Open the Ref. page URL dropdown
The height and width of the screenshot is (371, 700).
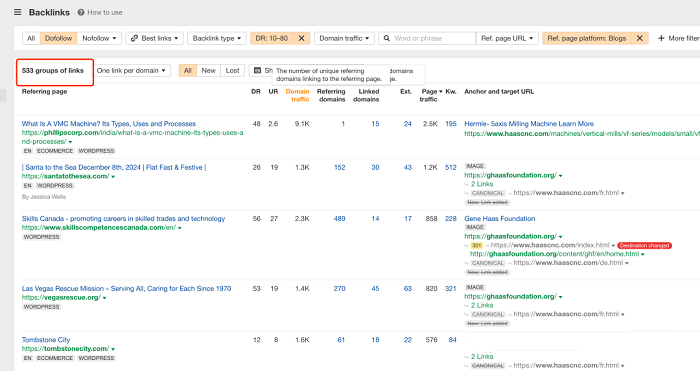click(x=507, y=38)
